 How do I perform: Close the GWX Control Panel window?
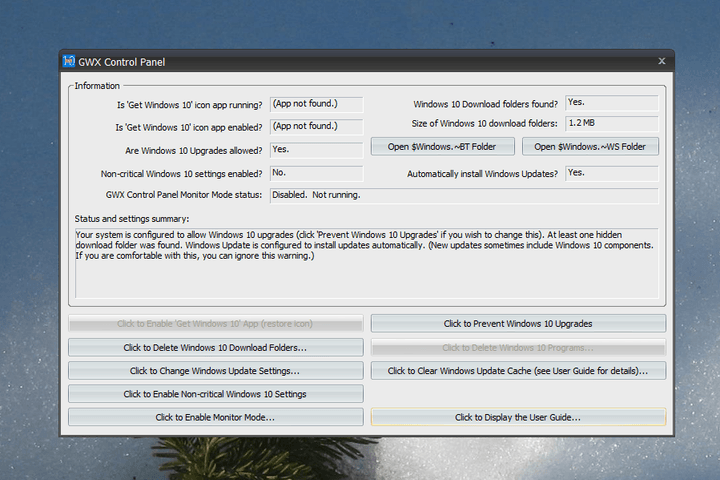click(x=662, y=61)
